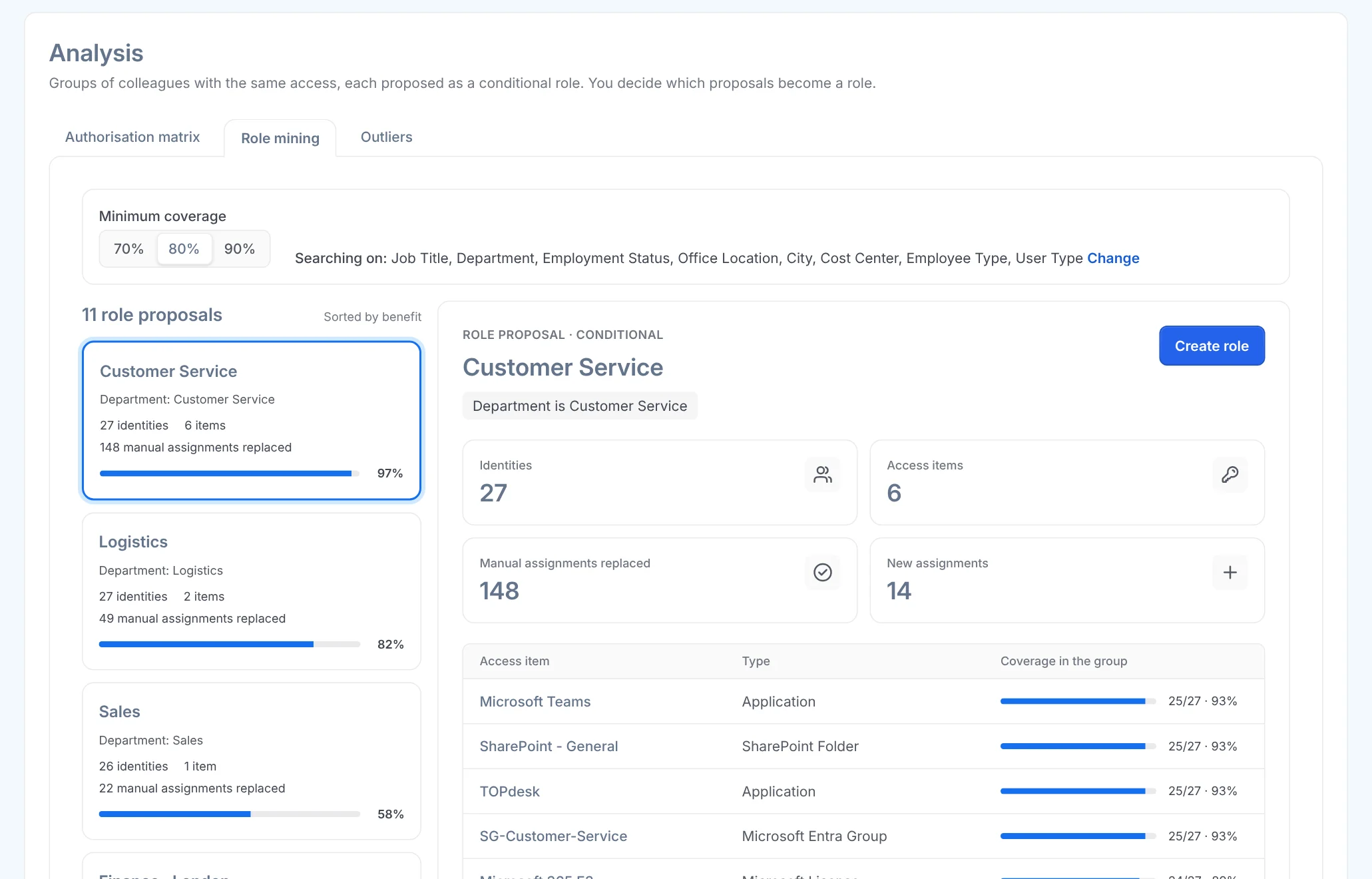Viewport: 1372px width, 879px height.
Task: Click the Microsoft Entra Group type cell
Action: click(815, 836)
